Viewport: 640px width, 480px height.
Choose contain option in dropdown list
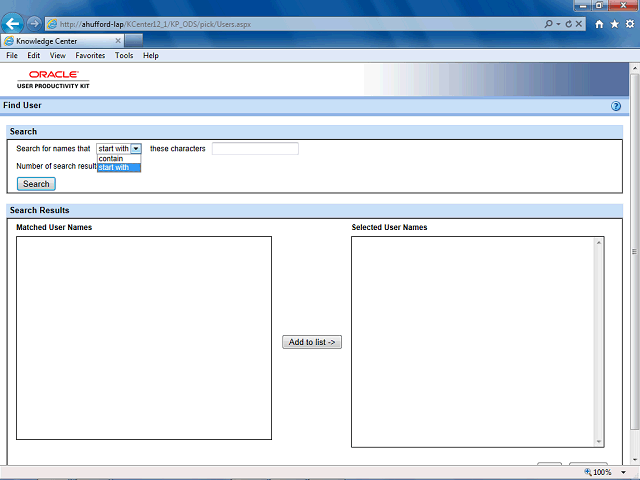point(119,158)
